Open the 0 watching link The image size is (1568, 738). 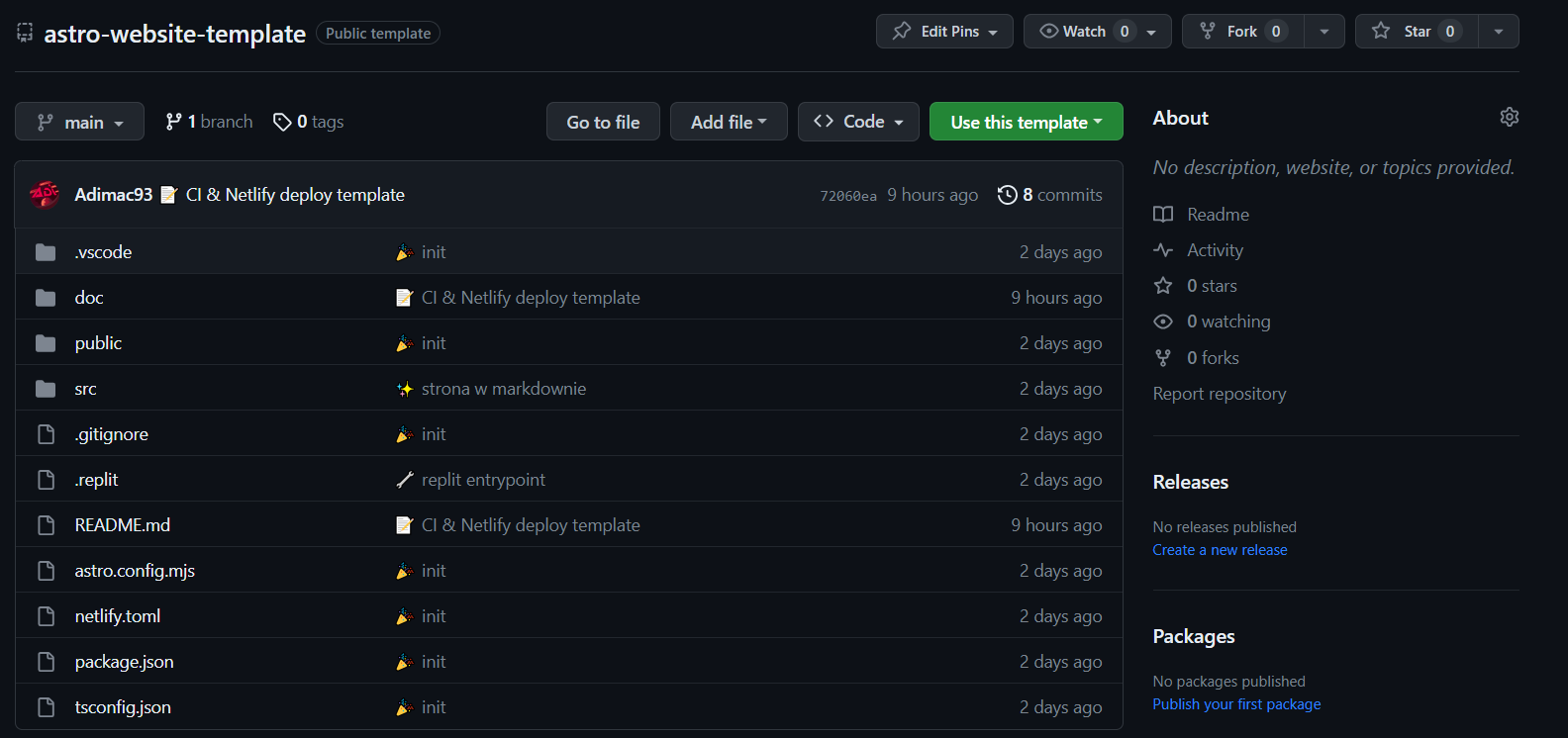tap(1213, 322)
